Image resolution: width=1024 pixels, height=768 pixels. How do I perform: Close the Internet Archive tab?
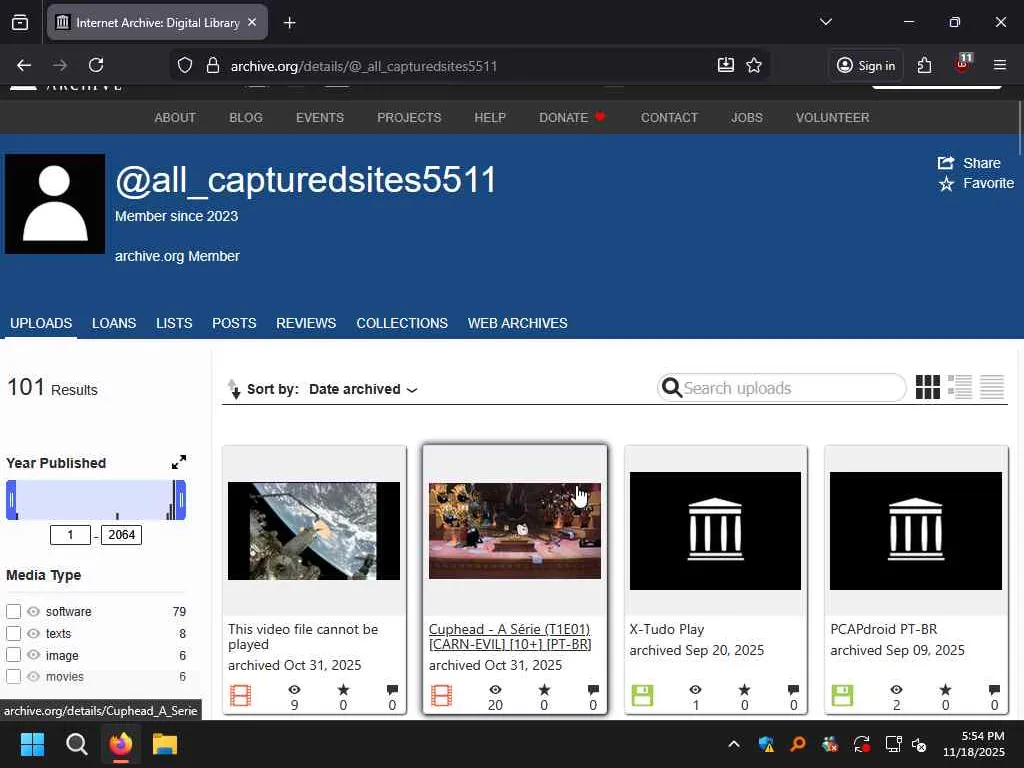coord(252,22)
